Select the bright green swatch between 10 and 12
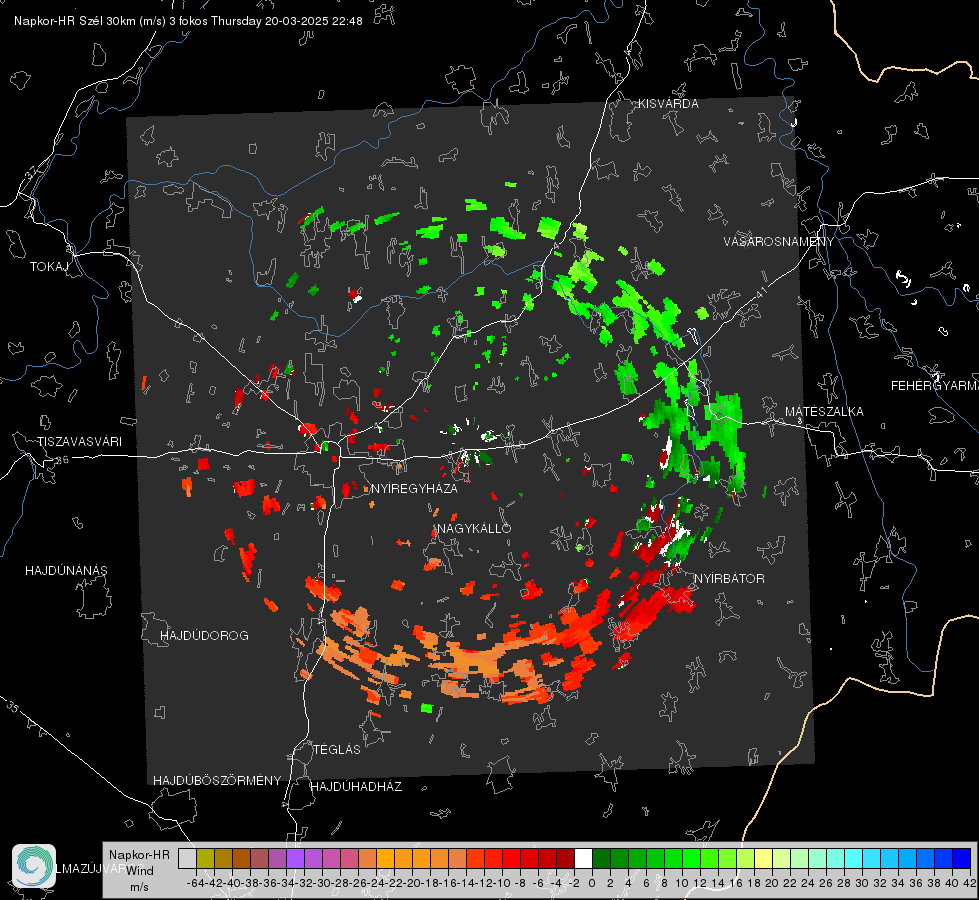 click(691, 858)
